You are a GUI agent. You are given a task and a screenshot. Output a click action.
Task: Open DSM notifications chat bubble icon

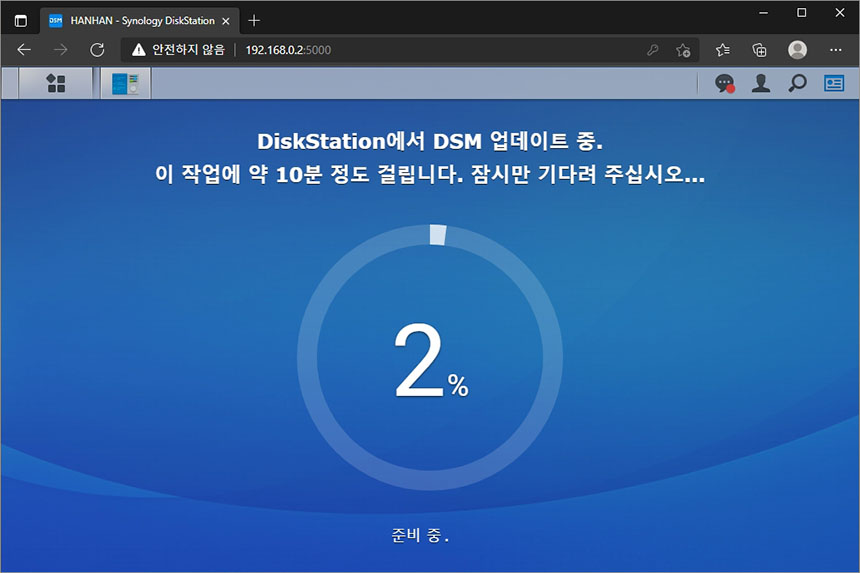tap(725, 83)
